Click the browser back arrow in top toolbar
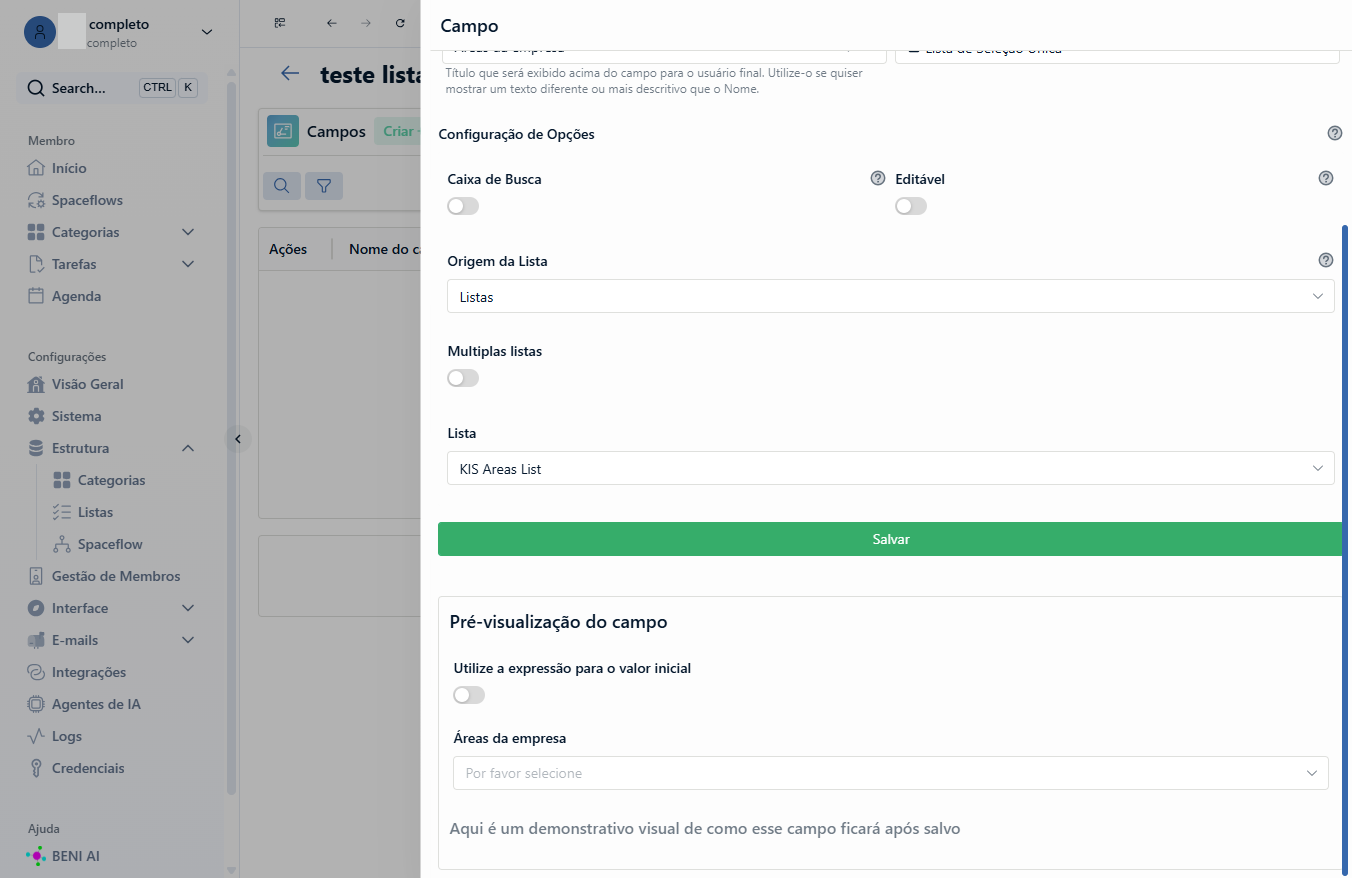 (x=332, y=23)
